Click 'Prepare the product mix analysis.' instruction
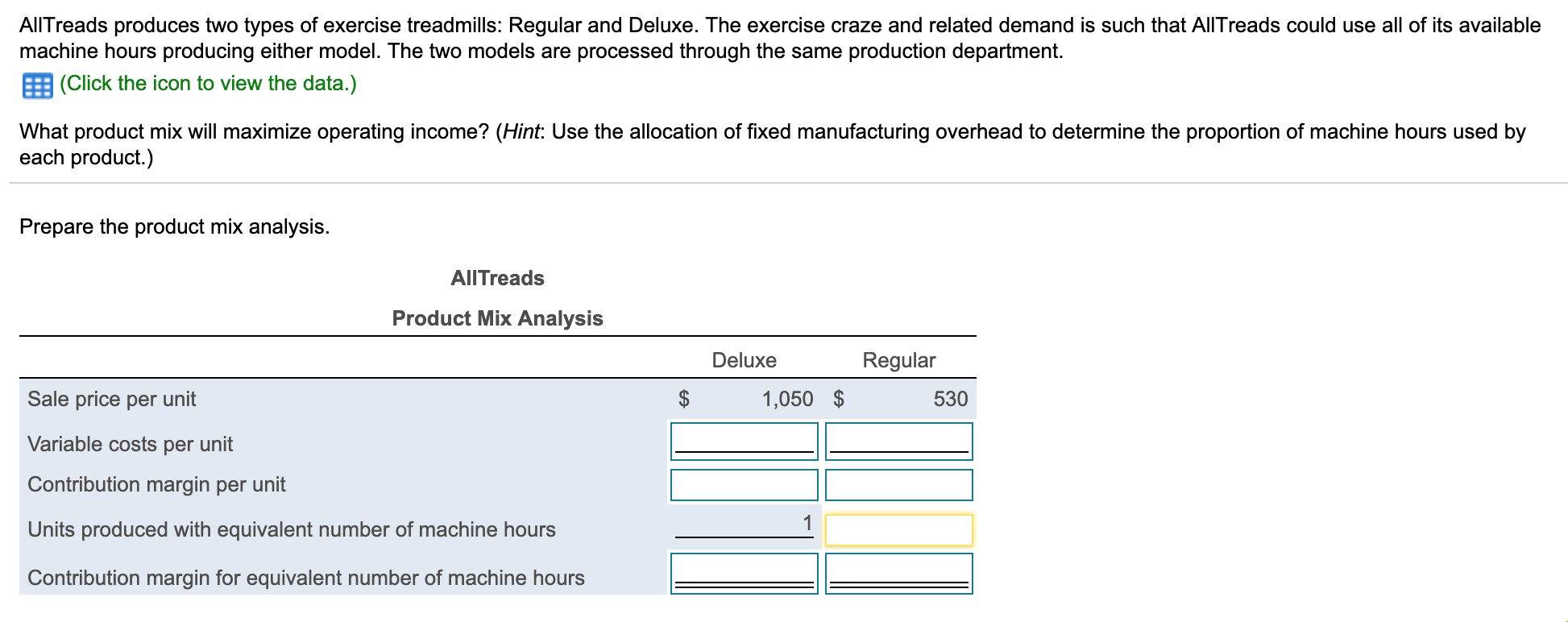The image size is (1568, 622). coord(175,226)
